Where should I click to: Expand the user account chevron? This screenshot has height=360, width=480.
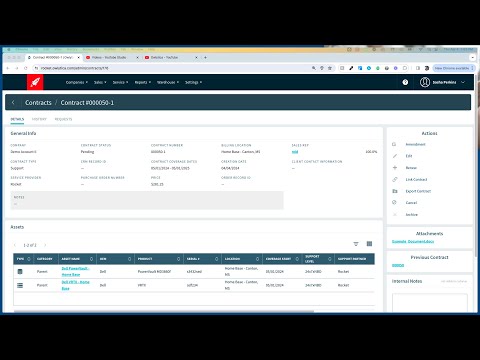click(463, 82)
